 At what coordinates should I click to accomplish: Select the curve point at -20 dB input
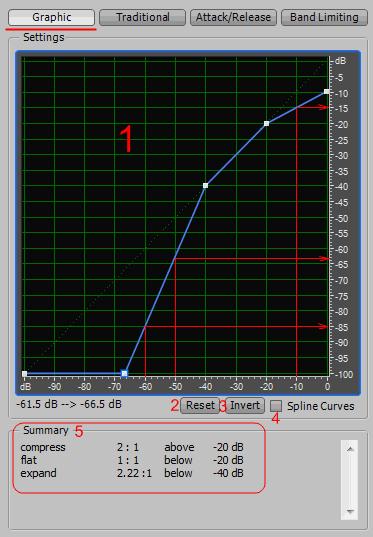coord(266,123)
